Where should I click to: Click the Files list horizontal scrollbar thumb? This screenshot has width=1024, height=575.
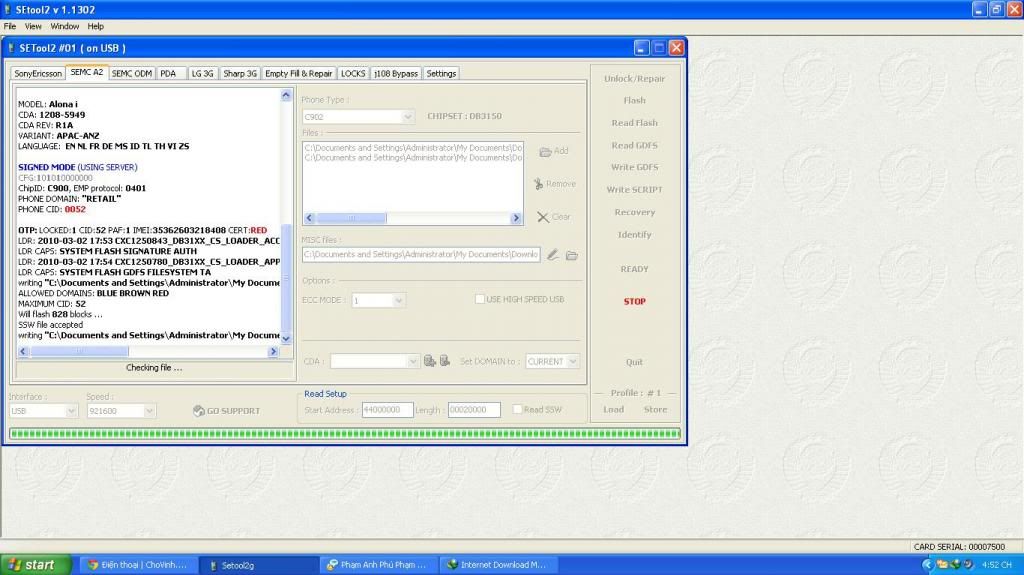[x=351, y=218]
